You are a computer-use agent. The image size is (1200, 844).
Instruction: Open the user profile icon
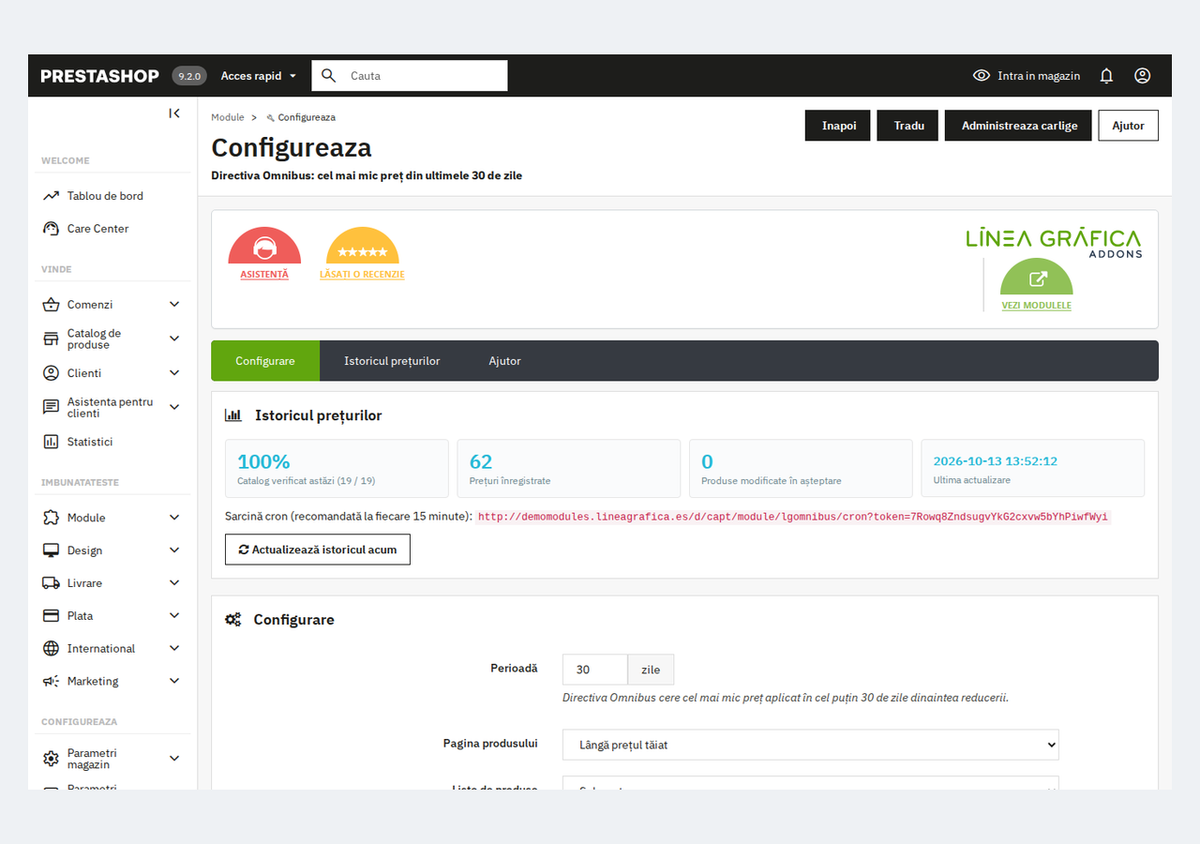coord(1142,75)
